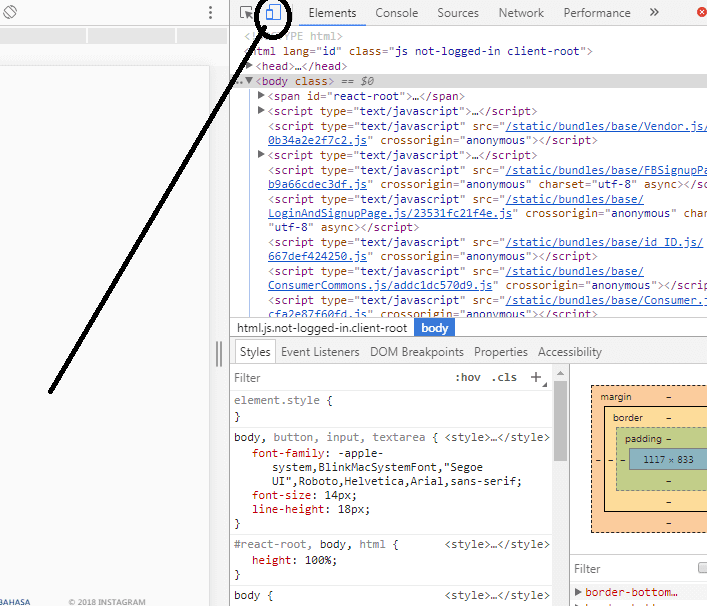Collapse the body element node
The image size is (707, 606).
248,81
